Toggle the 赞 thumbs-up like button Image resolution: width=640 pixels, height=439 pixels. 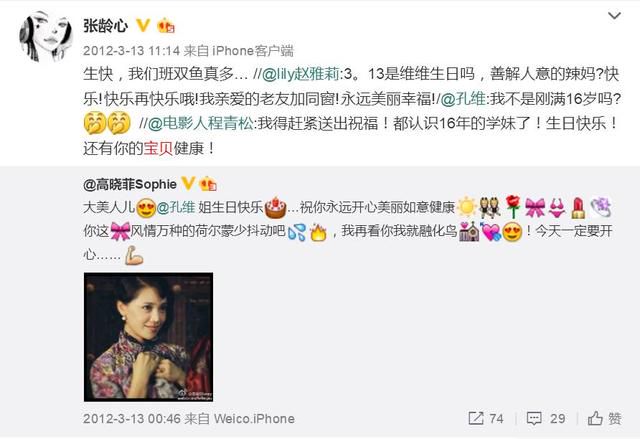pyautogui.click(x=604, y=418)
